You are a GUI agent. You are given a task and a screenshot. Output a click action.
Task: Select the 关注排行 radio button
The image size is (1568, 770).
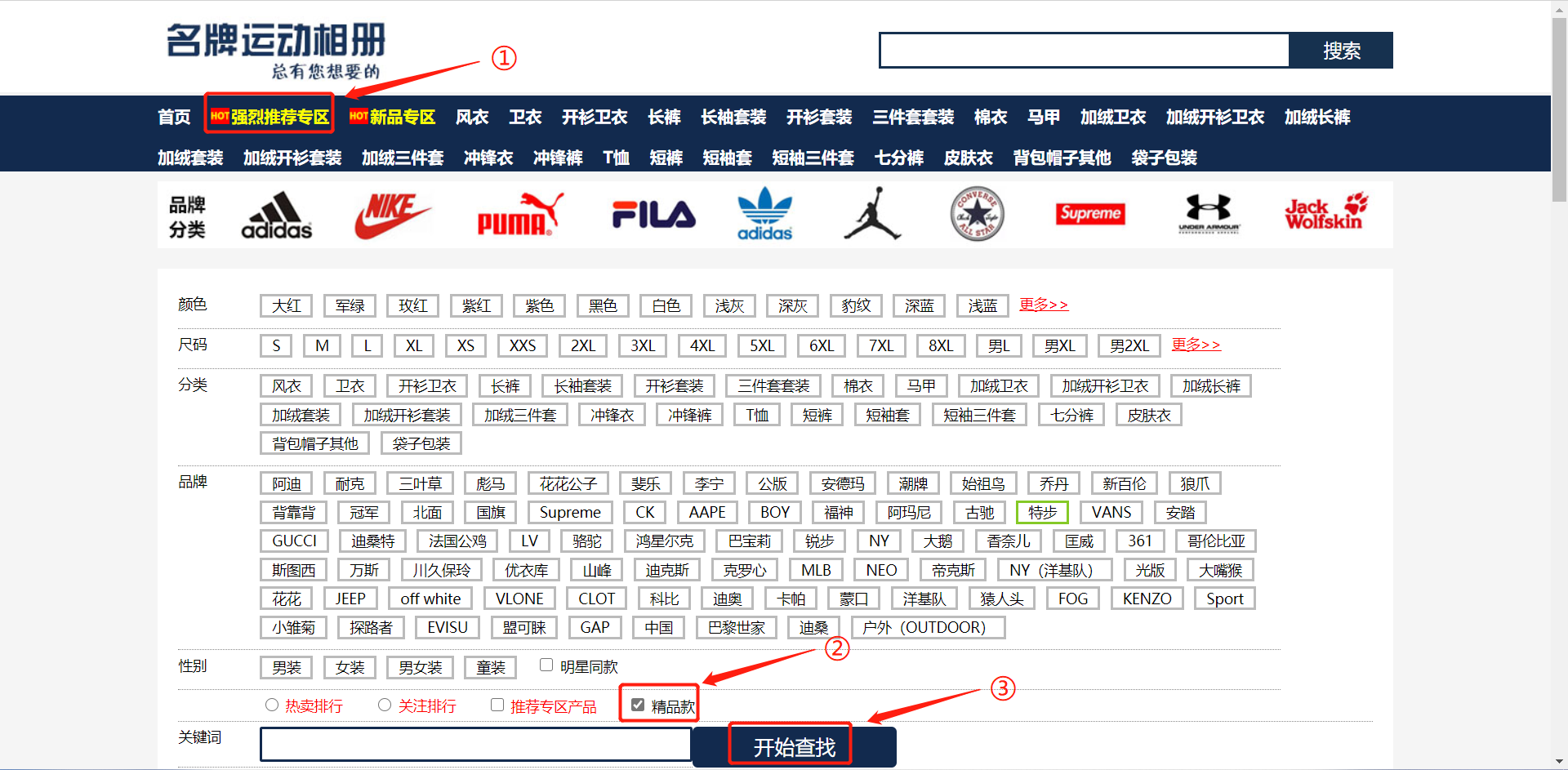click(385, 705)
